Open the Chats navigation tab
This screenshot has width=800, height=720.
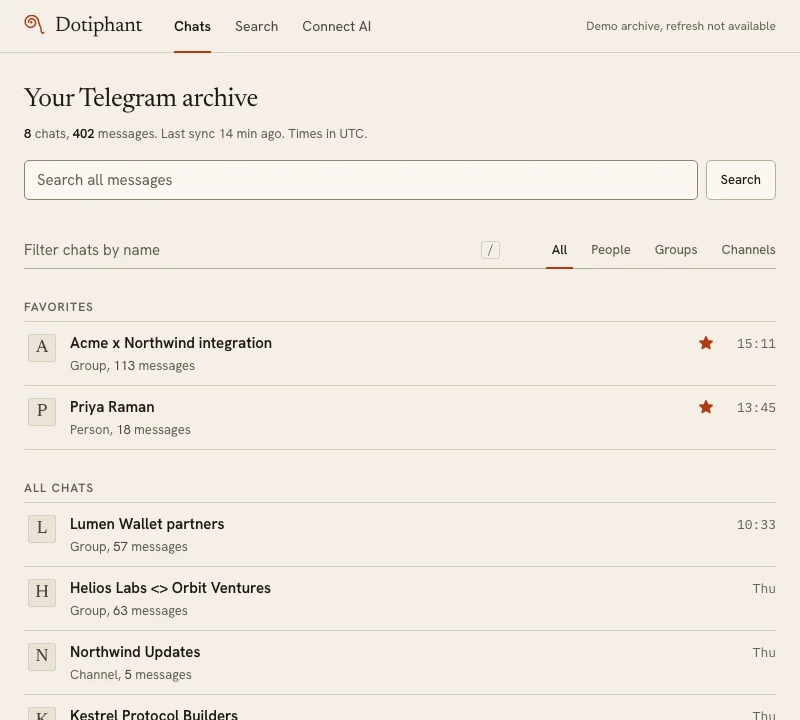(192, 26)
